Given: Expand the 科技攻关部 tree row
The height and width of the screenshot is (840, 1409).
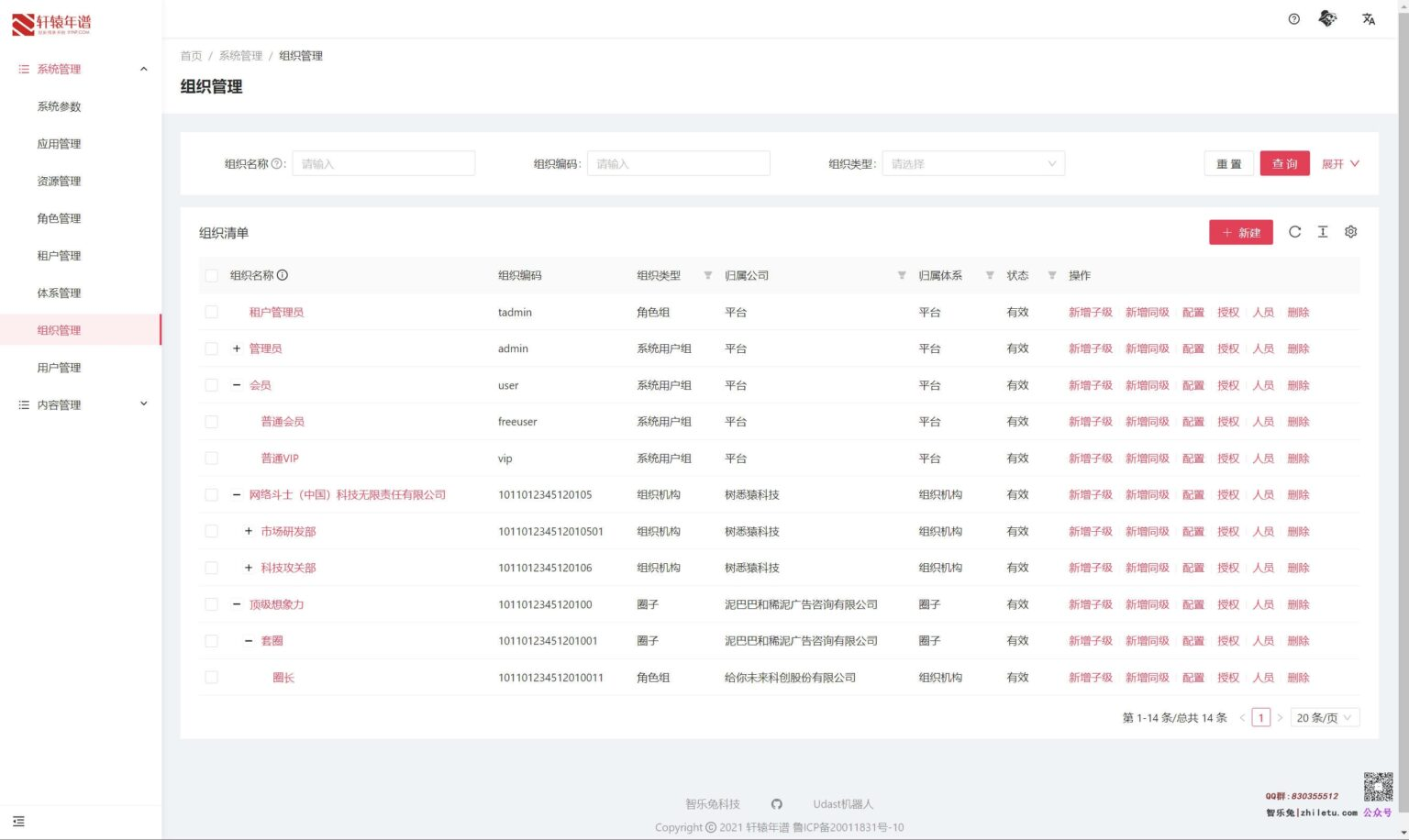Looking at the screenshot, I should pyautogui.click(x=249, y=568).
